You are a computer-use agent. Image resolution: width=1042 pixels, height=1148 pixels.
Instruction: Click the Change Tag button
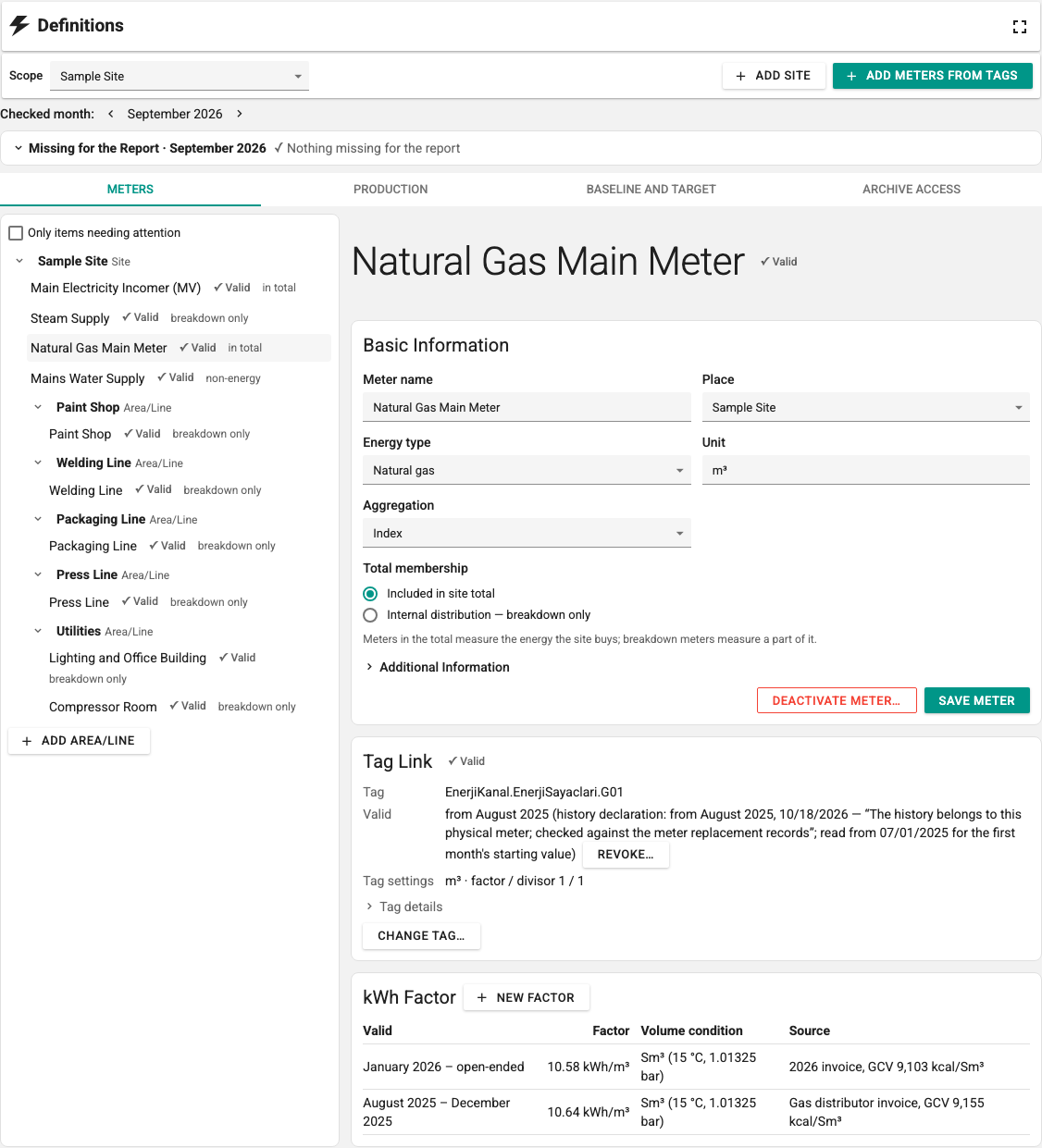point(421,935)
